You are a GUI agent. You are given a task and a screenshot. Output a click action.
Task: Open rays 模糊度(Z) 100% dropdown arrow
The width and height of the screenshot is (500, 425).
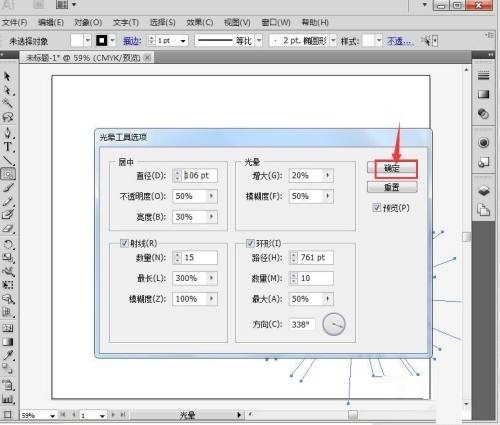(211, 299)
